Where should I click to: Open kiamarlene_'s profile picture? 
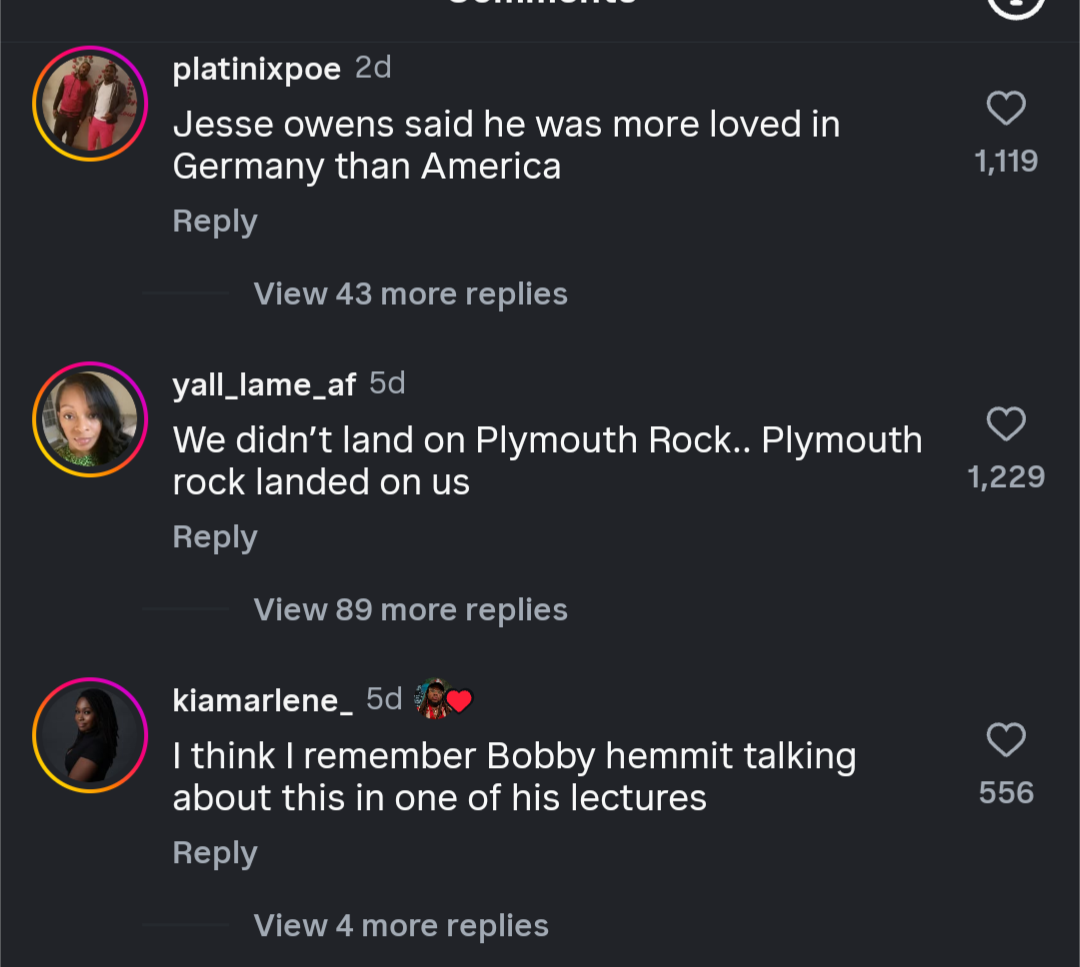coord(90,735)
